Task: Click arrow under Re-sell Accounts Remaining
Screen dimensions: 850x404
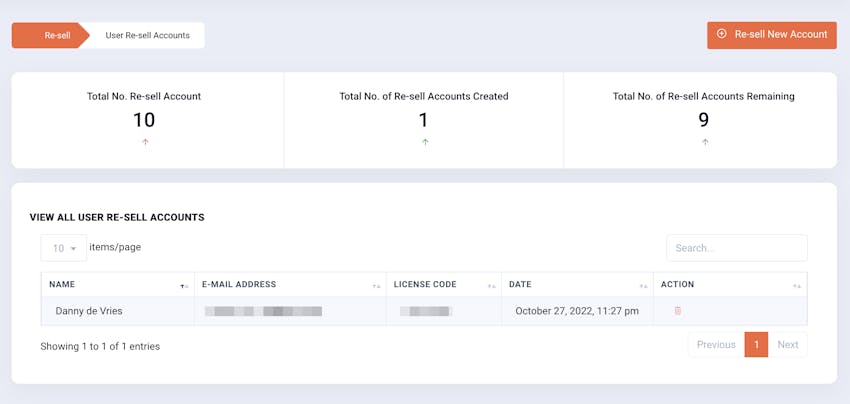Action: [x=704, y=142]
